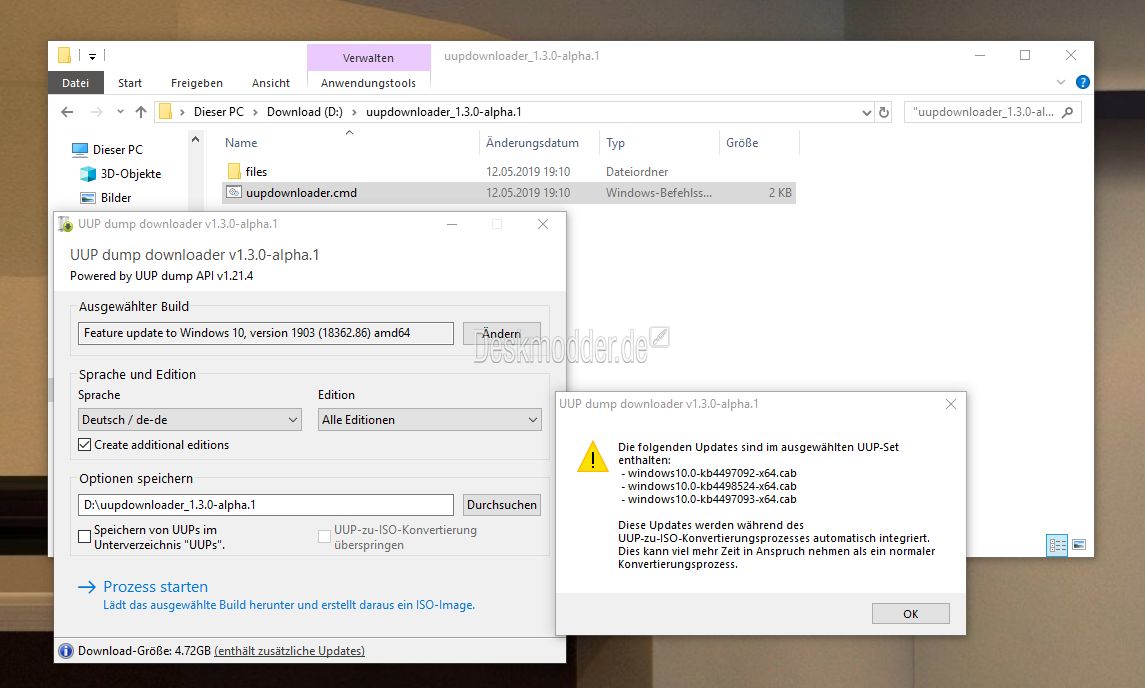This screenshot has width=1145, height=688.
Task: Click OK in the updates warning dialog
Action: 911,614
